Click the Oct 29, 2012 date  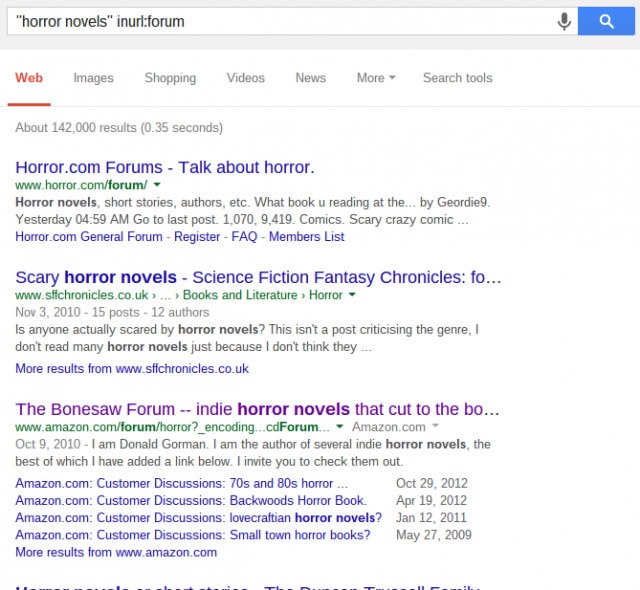[x=432, y=484]
